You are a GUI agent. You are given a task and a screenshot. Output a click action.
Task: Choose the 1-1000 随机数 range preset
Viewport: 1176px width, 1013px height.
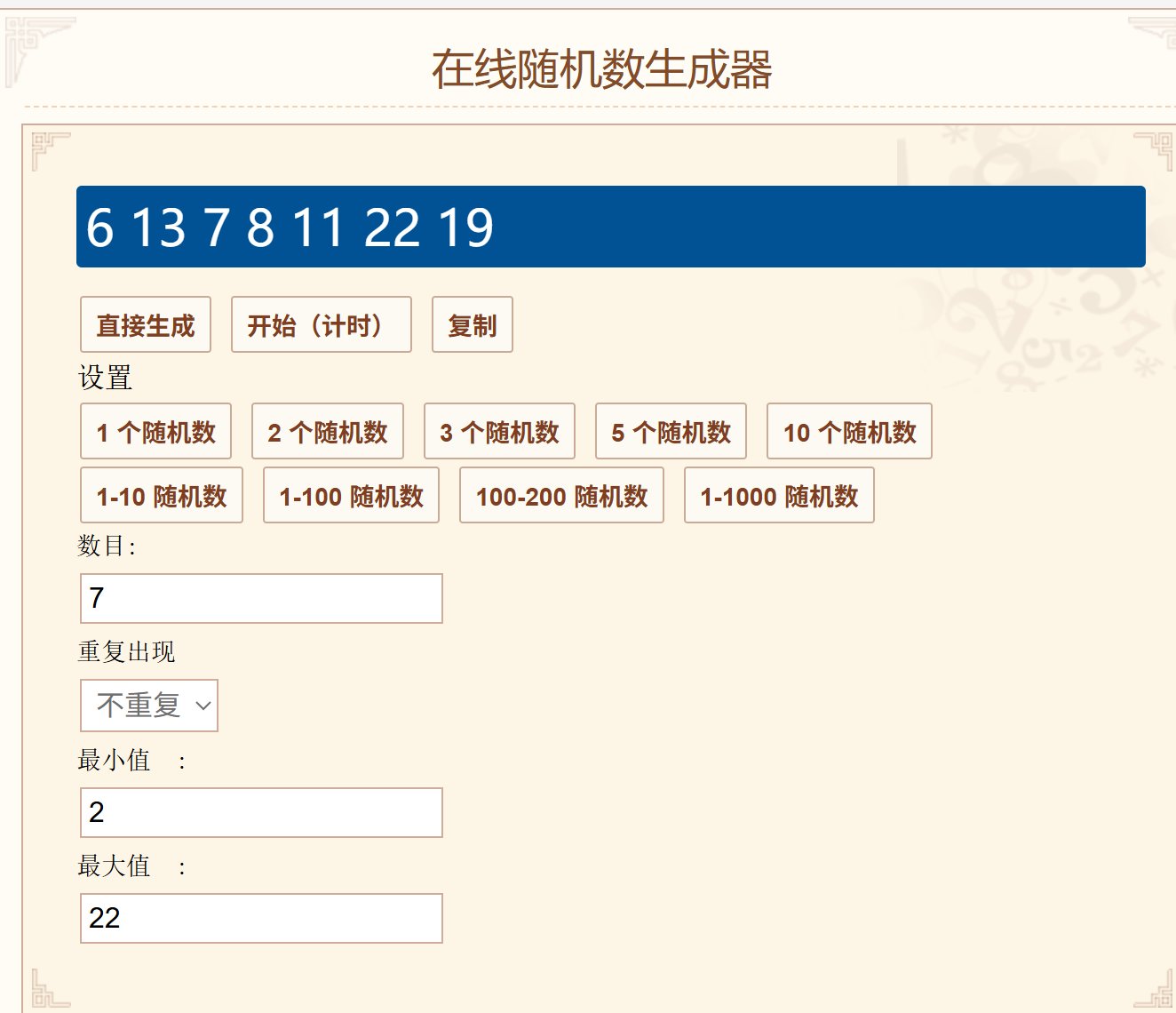pos(779,496)
